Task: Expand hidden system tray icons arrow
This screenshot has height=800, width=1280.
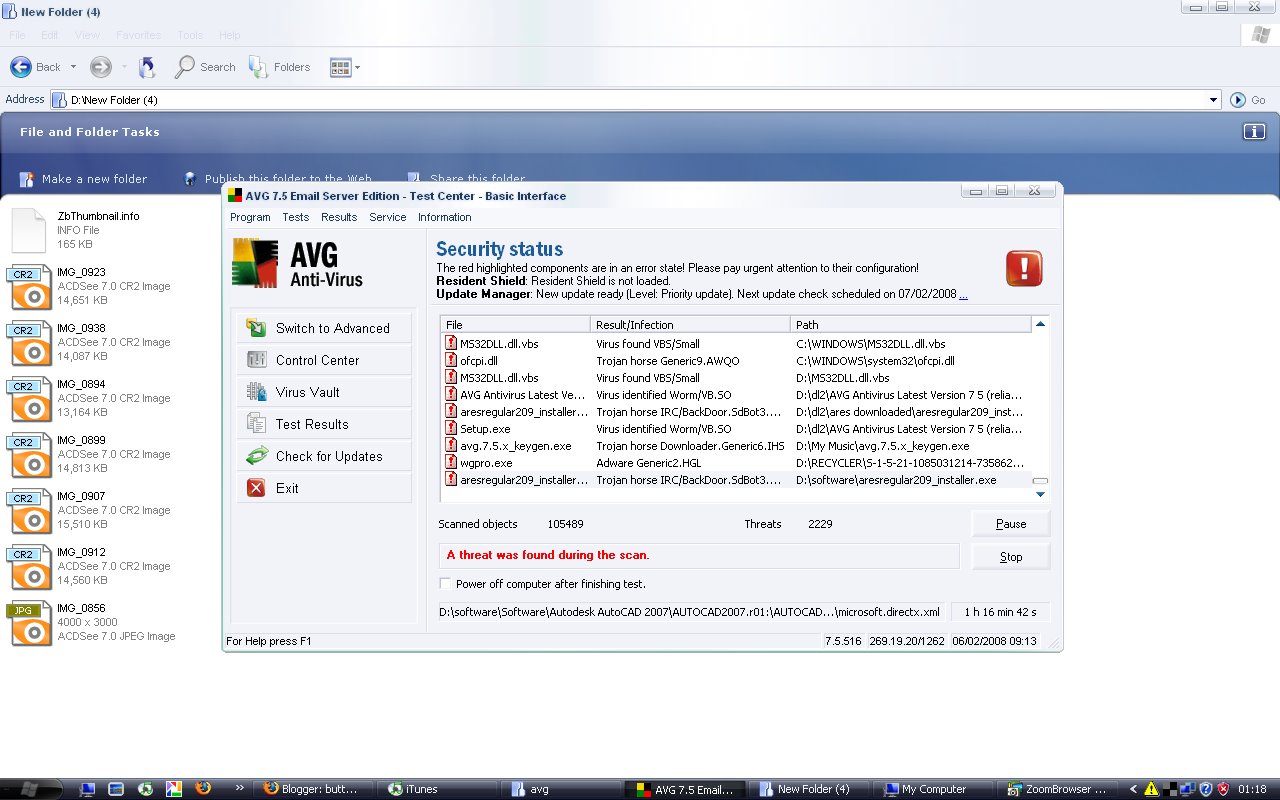Action: (x=1134, y=789)
